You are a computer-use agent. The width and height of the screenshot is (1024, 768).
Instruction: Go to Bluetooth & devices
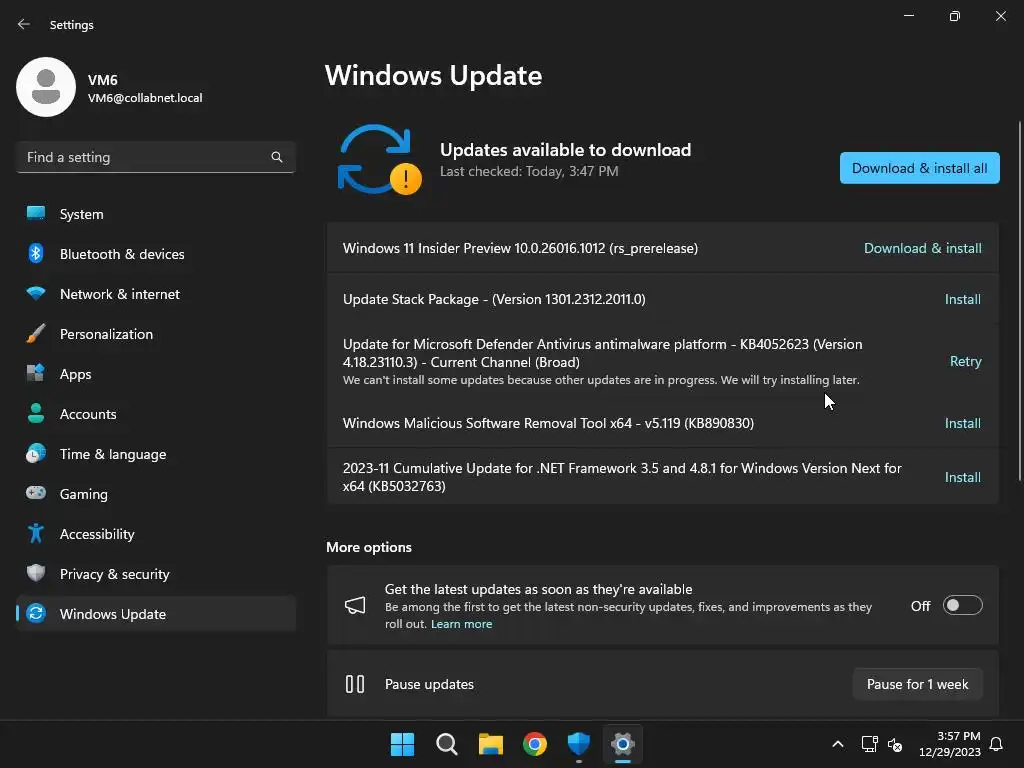155,253
